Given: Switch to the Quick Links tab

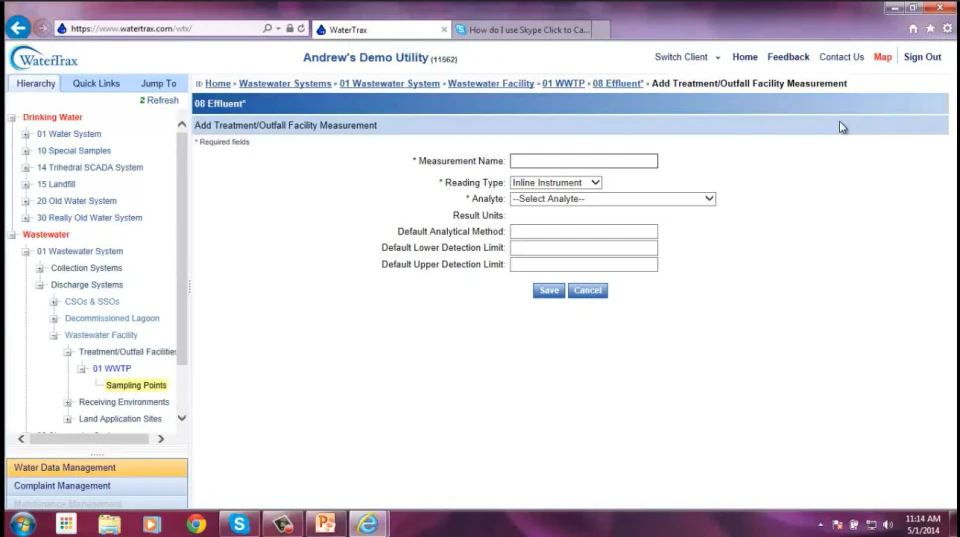Looking at the screenshot, I should coord(96,83).
